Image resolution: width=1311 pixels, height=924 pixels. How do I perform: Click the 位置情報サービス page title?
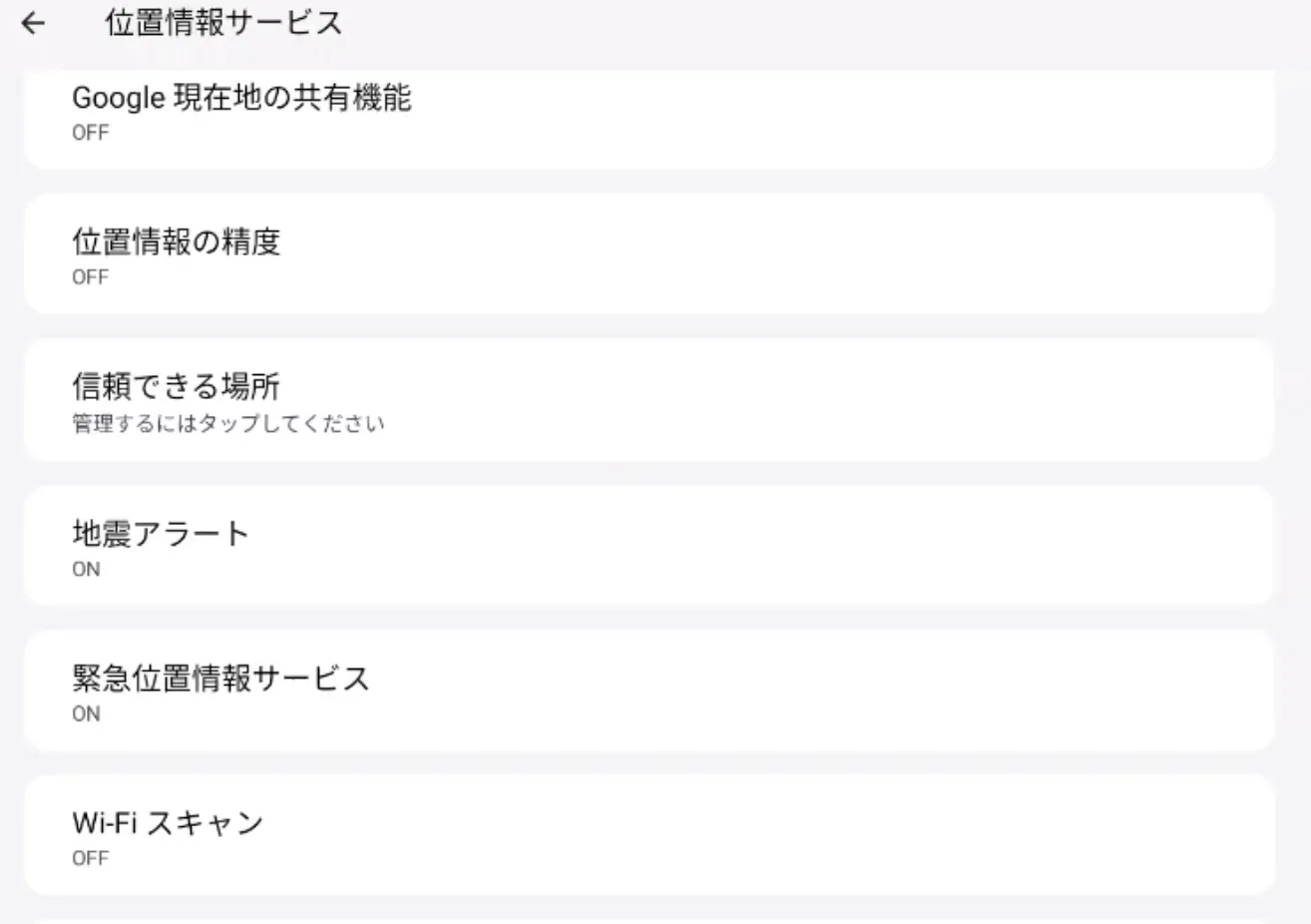tap(223, 23)
